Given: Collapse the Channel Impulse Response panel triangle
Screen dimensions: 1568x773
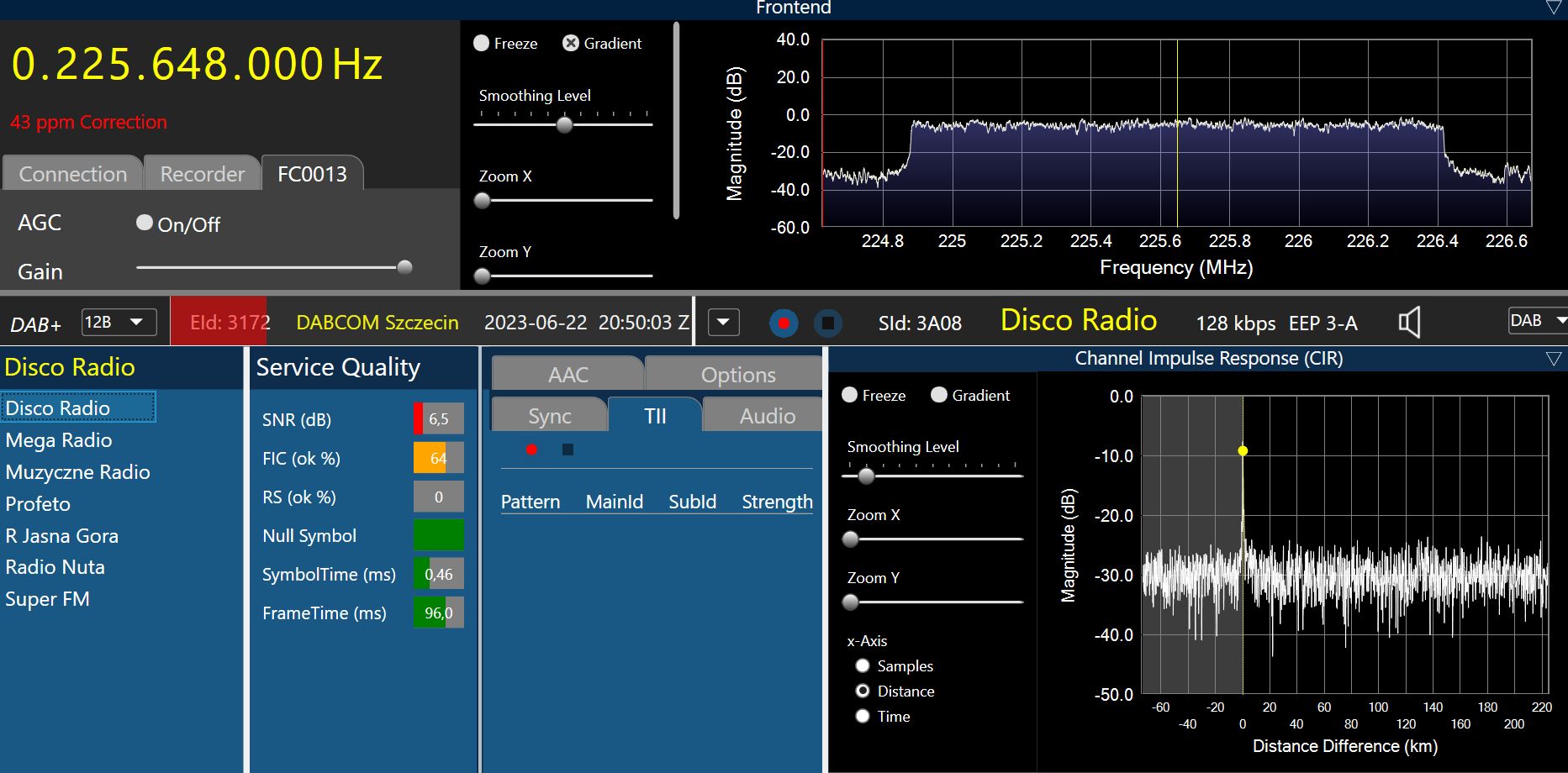Looking at the screenshot, I should (1553, 360).
